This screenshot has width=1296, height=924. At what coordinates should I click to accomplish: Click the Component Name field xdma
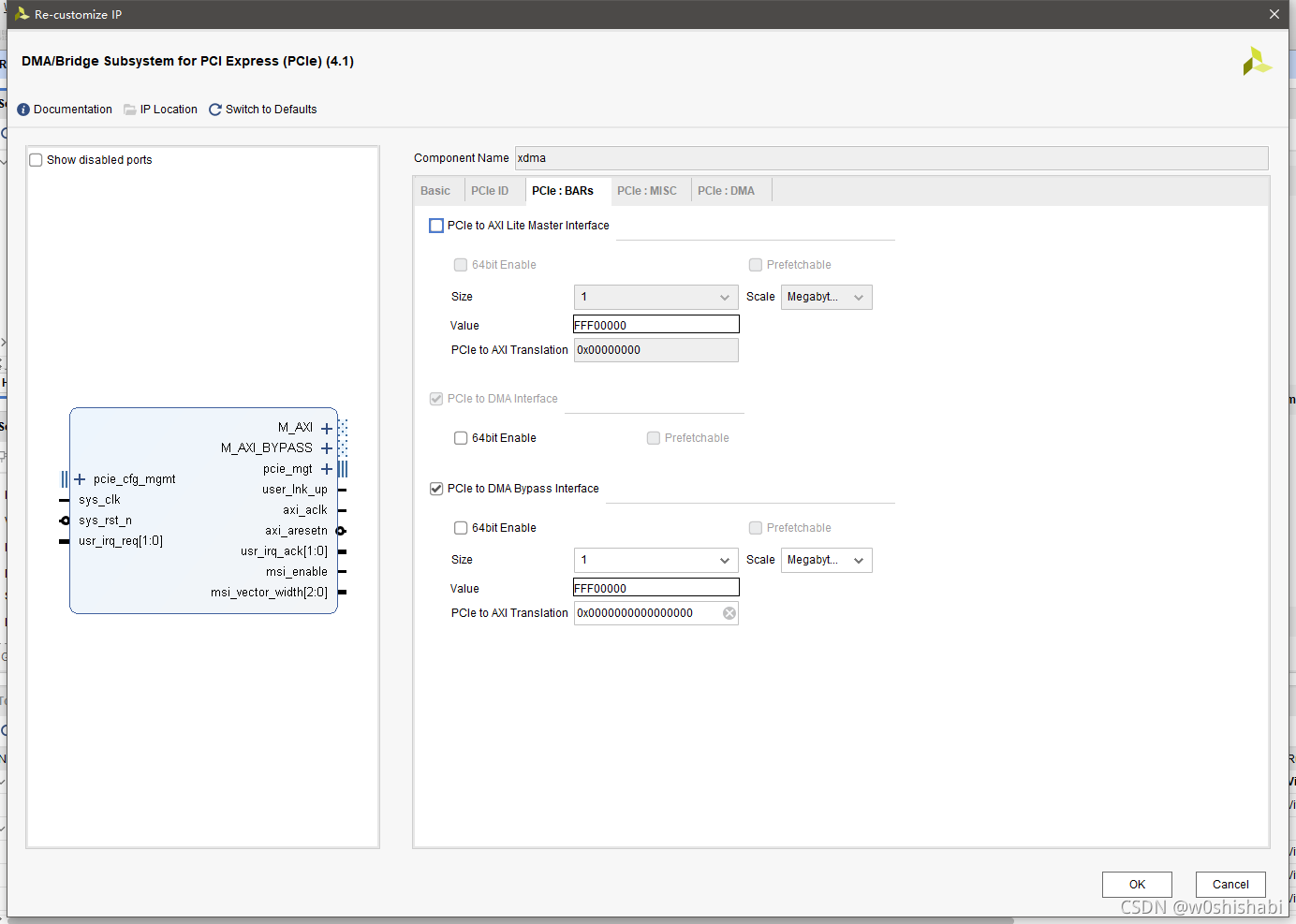(x=891, y=158)
